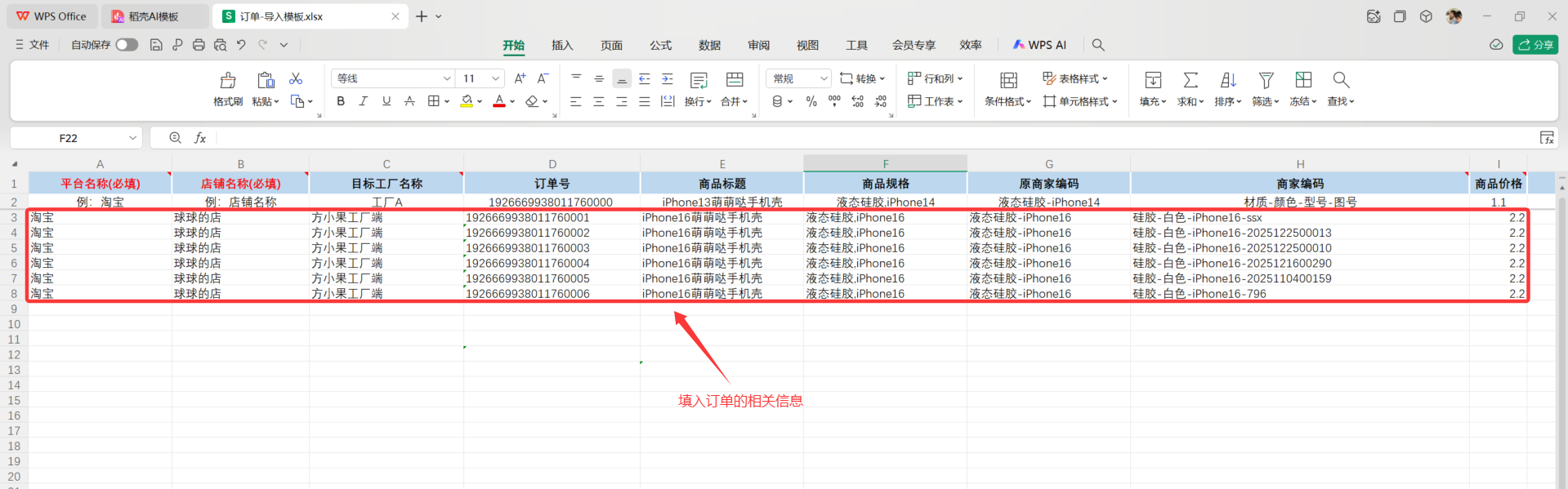Open the WPS AI button
This screenshot has height=489, width=1568.
click(x=1039, y=45)
